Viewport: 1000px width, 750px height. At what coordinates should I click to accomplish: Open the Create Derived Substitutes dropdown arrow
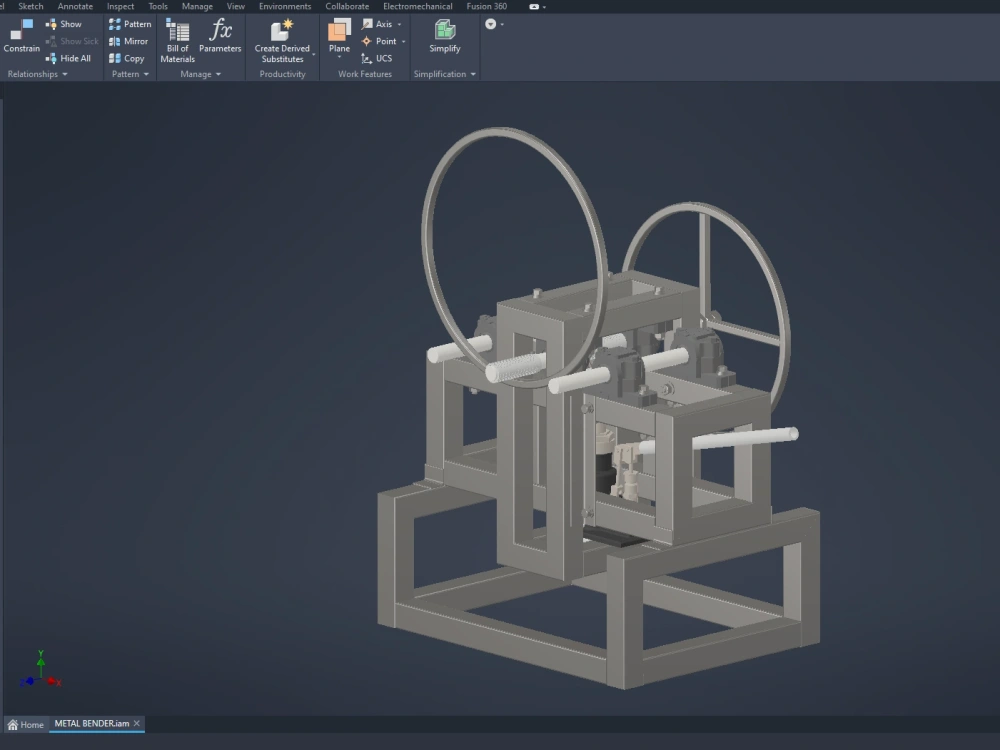tap(314, 54)
